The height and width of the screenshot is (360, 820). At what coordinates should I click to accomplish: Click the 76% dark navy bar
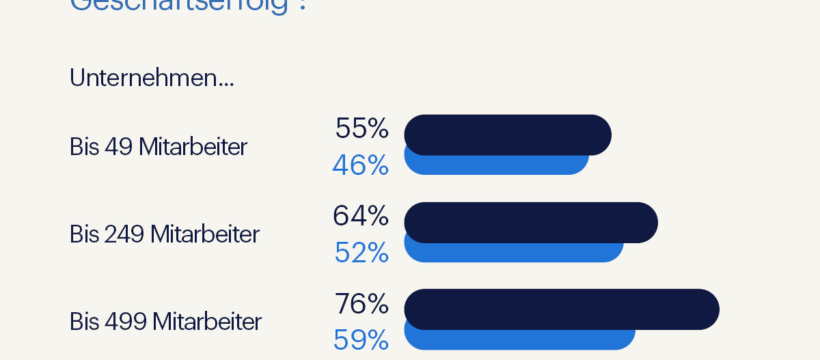pyautogui.click(x=562, y=309)
